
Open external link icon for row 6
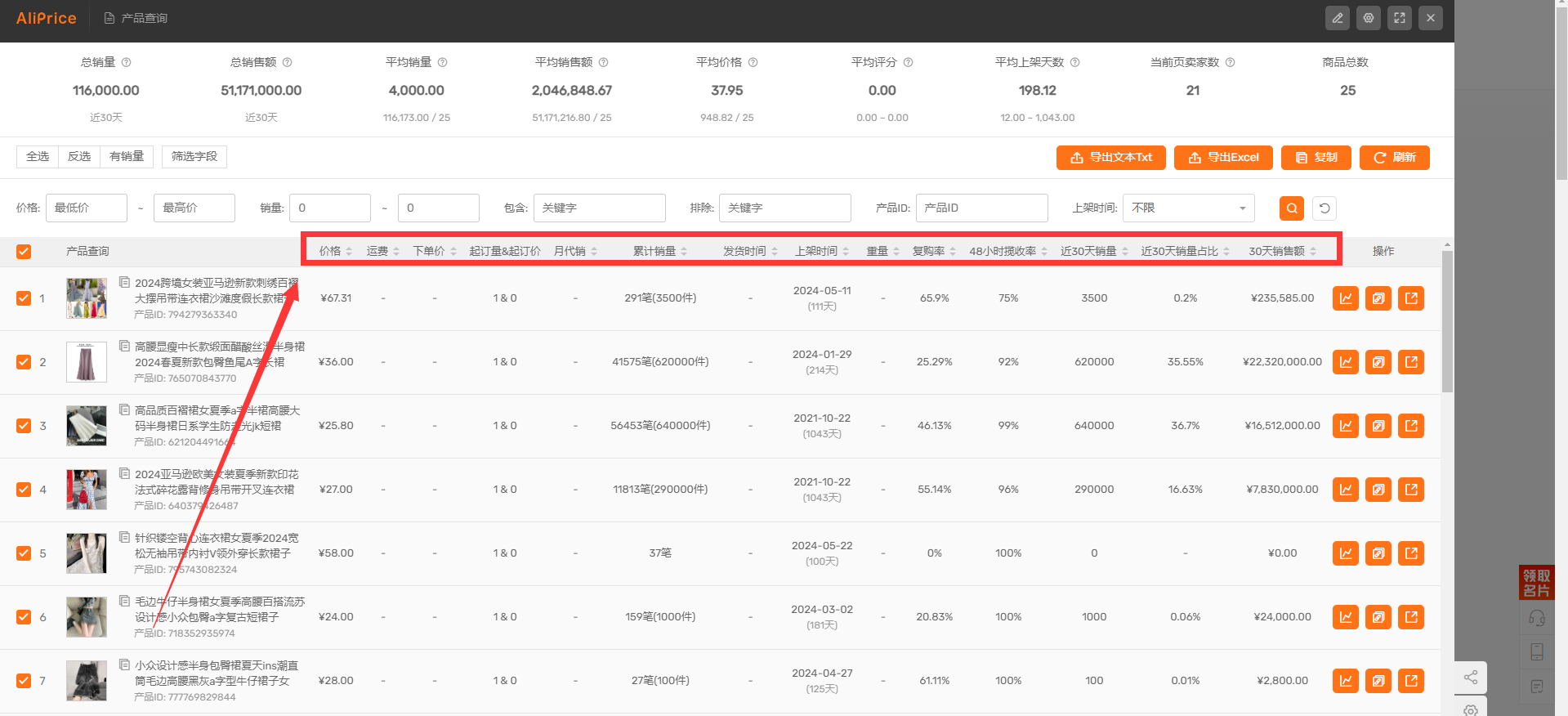coord(1411,617)
